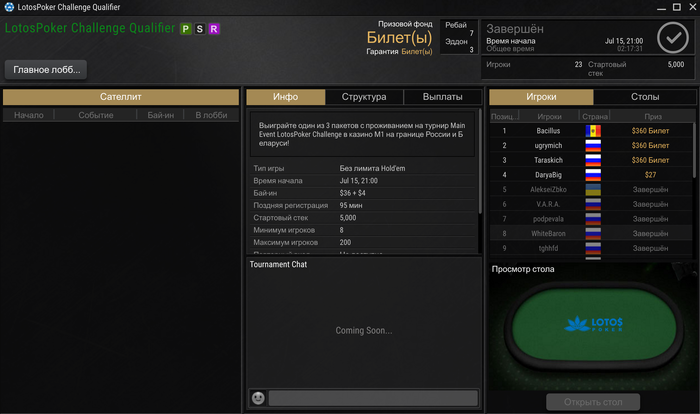This screenshot has width=700, height=414.
Task: Switch to the Инфо tab
Action: pyautogui.click(x=286, y=97)
